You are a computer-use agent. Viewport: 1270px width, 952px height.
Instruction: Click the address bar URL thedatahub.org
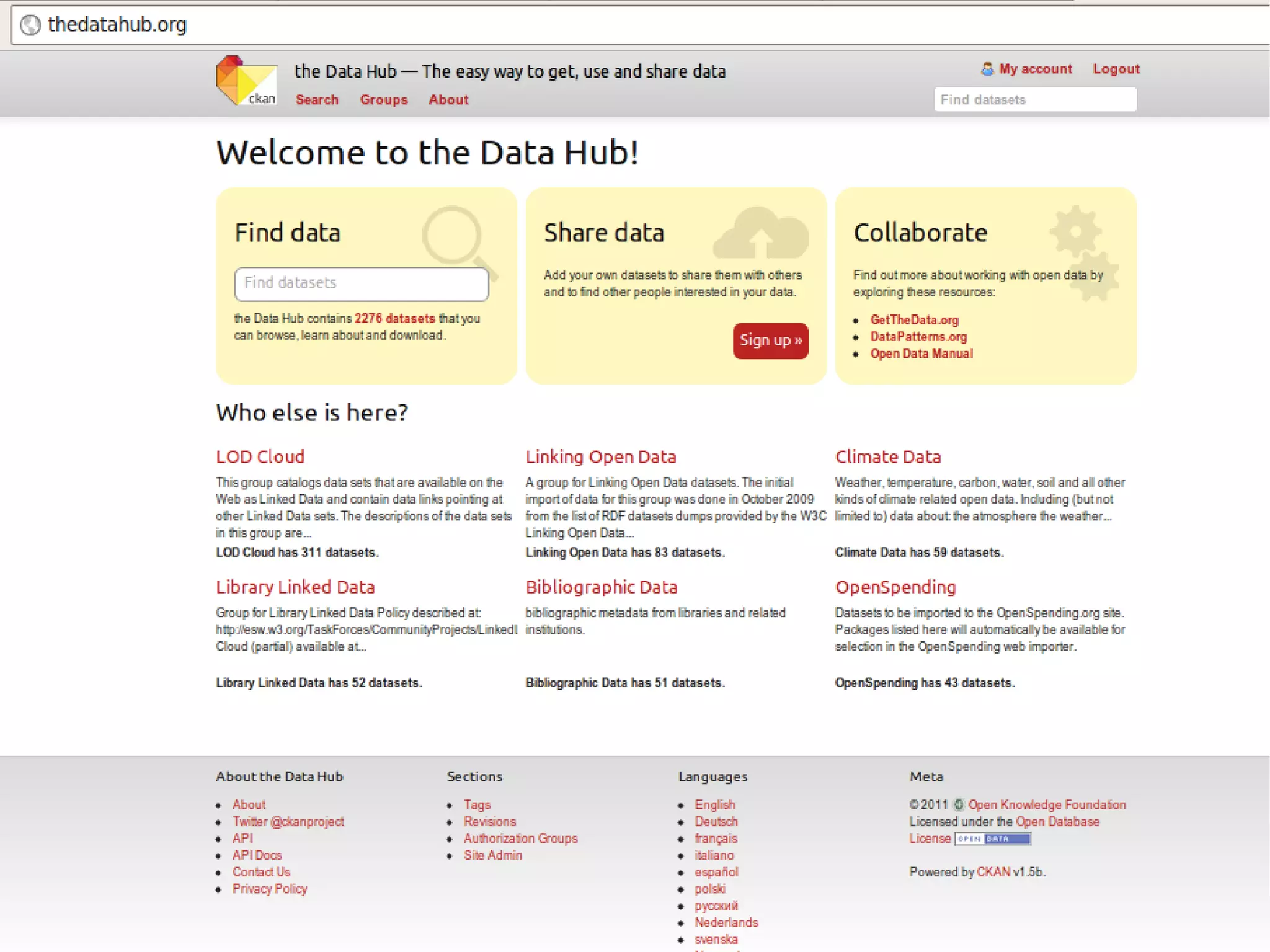pyautogui.click(x=117, y=24)
